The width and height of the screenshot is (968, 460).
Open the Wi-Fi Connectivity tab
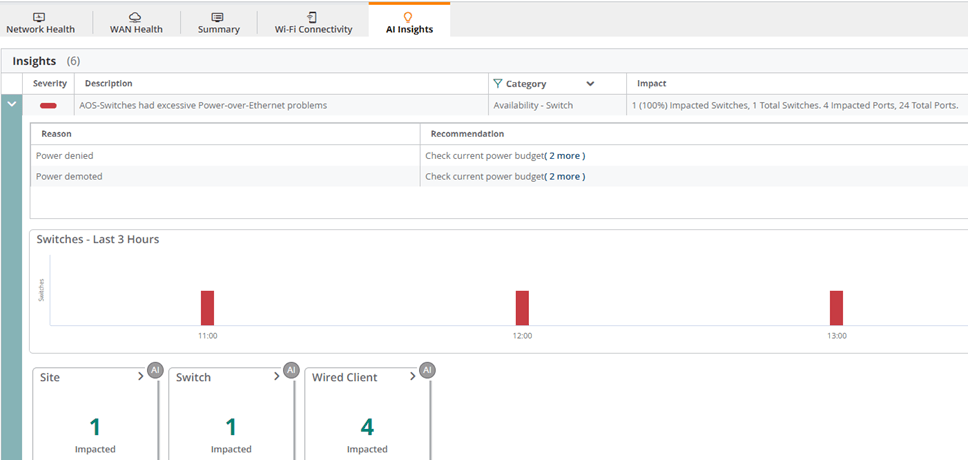(x=313, y=29)
